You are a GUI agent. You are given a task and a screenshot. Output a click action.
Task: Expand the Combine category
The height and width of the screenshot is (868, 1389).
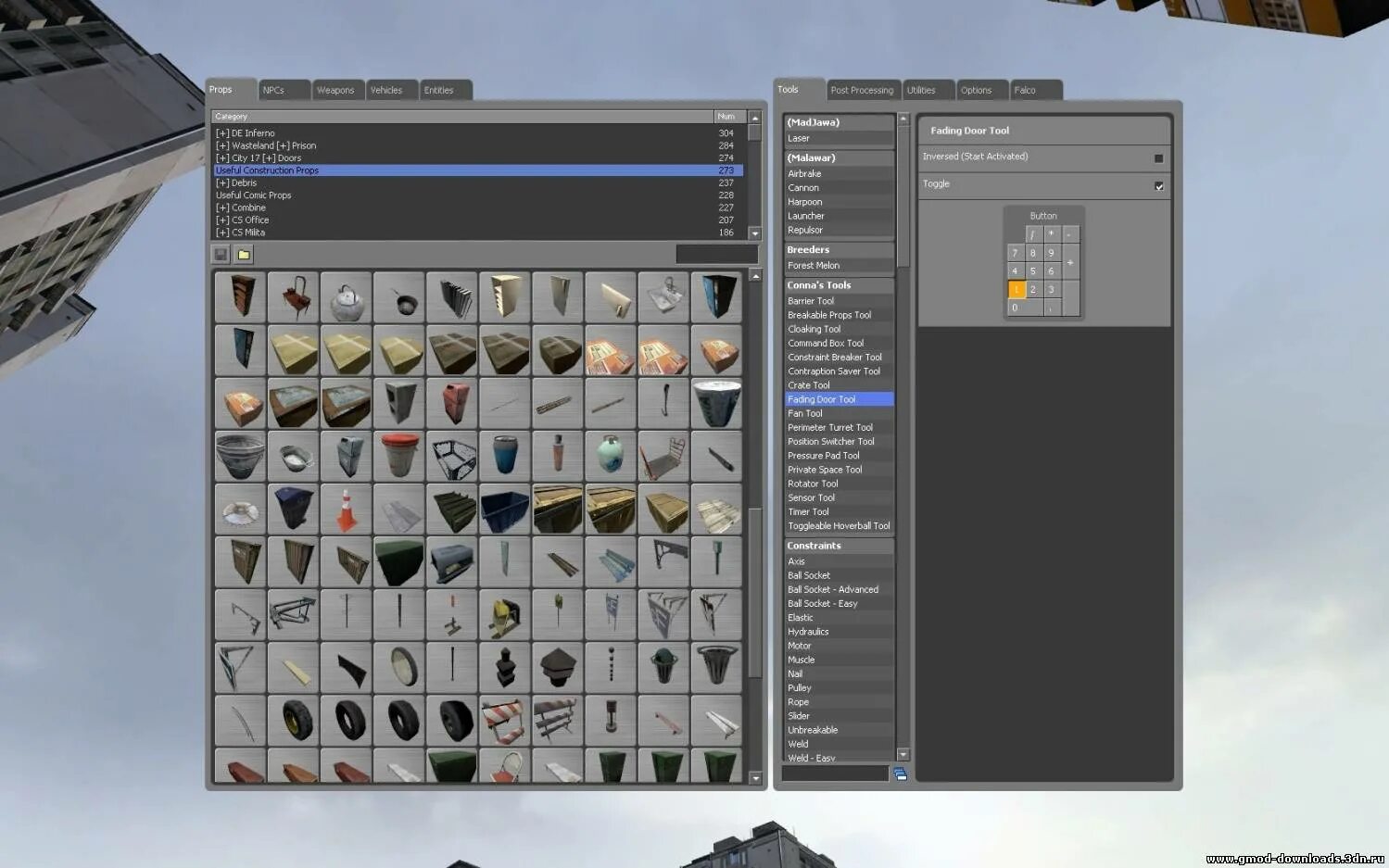(x=222, y=208)
